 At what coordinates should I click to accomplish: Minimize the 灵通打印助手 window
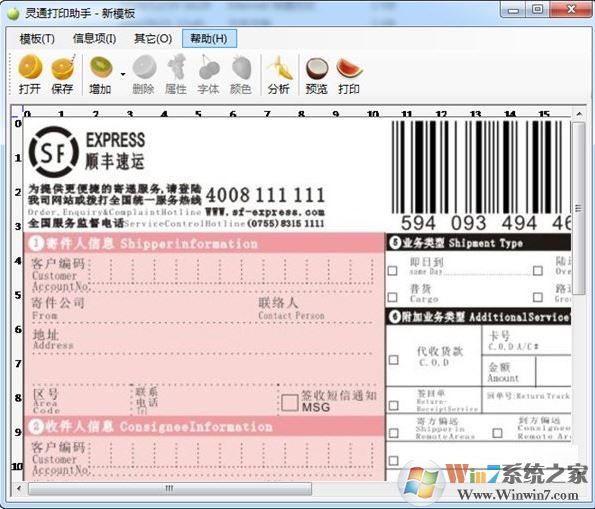coord(514,10)
